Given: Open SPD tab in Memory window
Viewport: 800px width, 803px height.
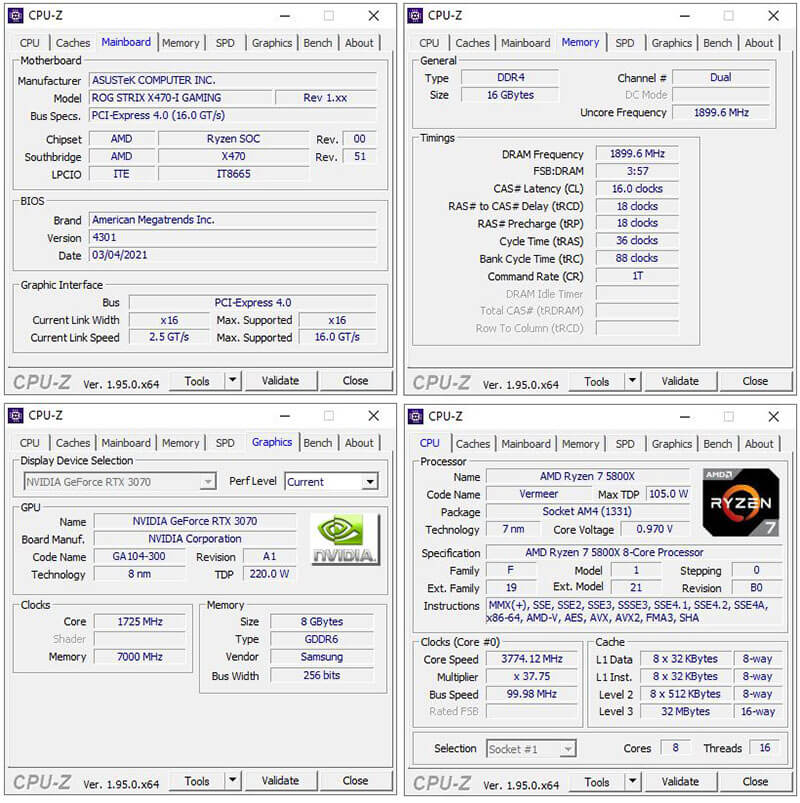Looking at the screenshot, I should [625, 43].
